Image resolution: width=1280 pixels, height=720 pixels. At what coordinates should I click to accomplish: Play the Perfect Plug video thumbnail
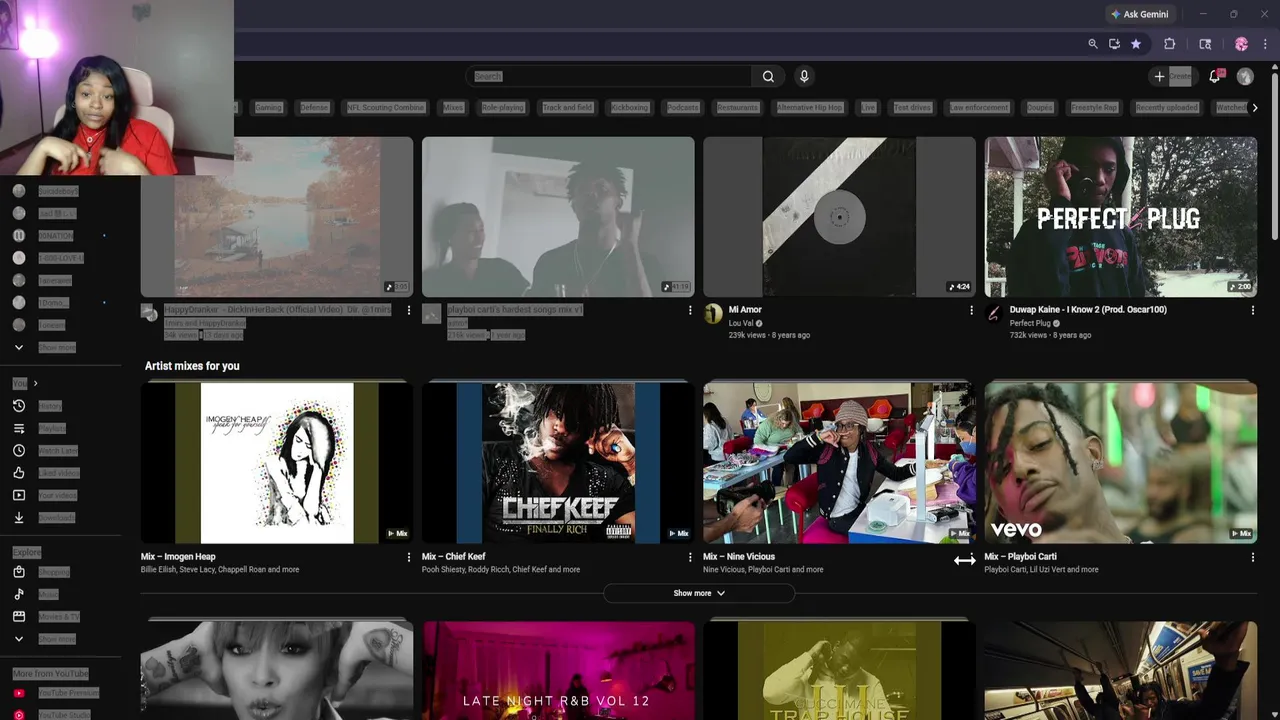tap(1121, 217)
